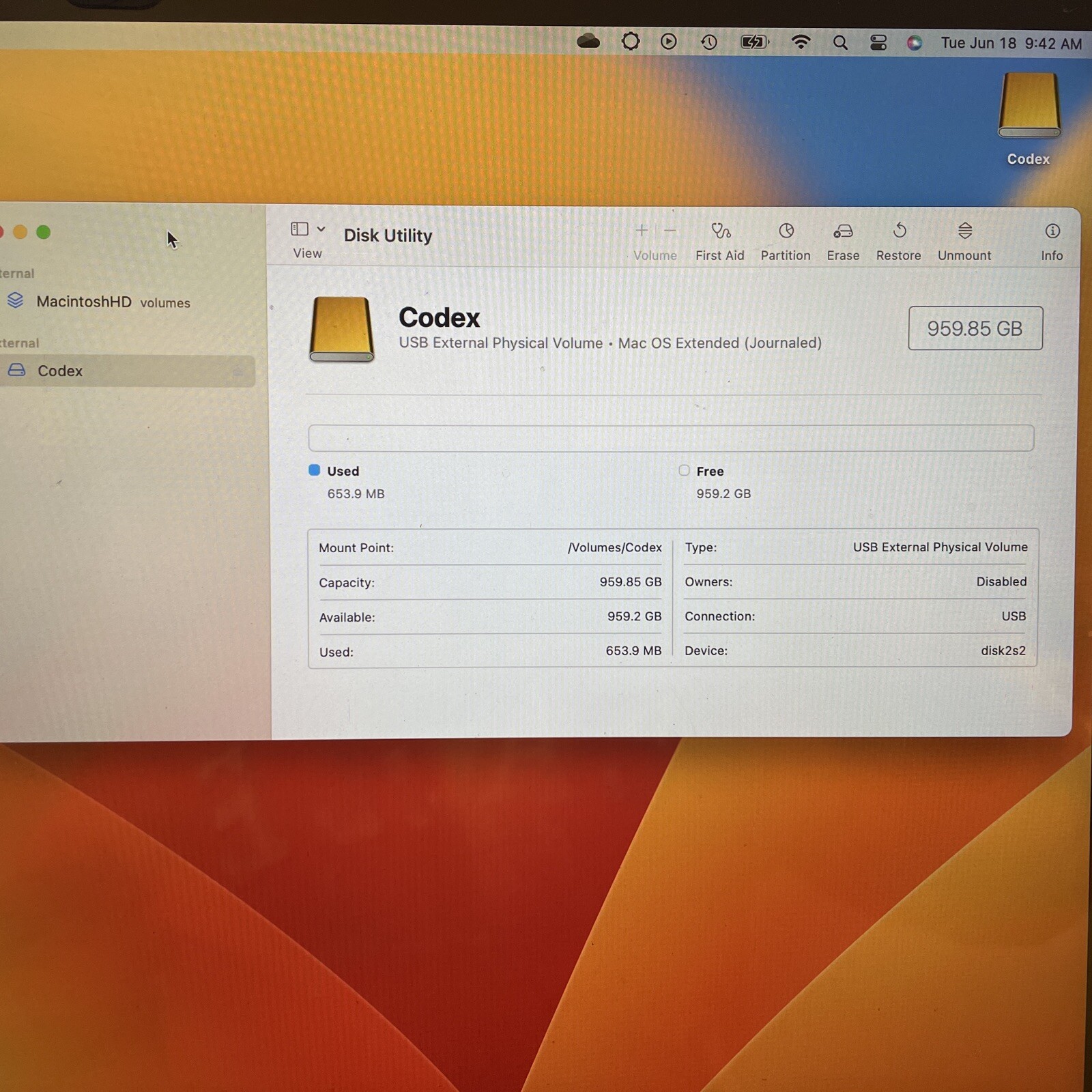The width and height of the screenshot is (1092, 1092).
Task: Click the Wi-Fi status icon
Action: 801,42
